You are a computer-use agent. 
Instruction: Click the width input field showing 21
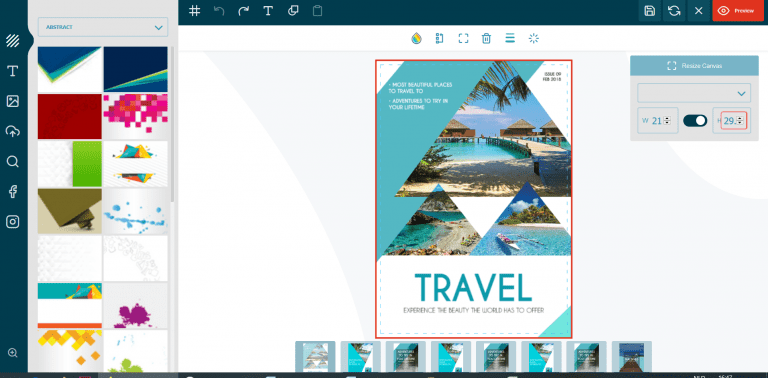[x=657, y=120]
